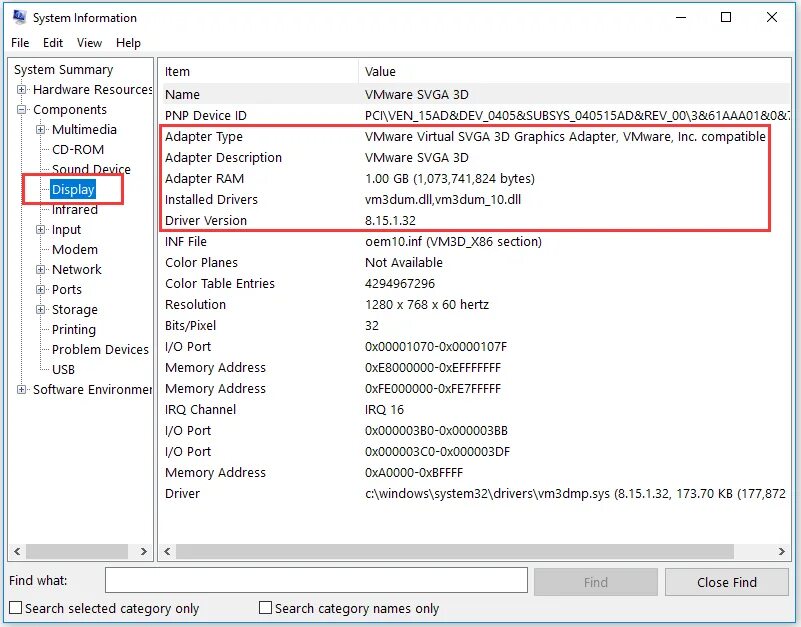Expand the Network node
This screenshot has width=801, height=627.
coord(40,269)
